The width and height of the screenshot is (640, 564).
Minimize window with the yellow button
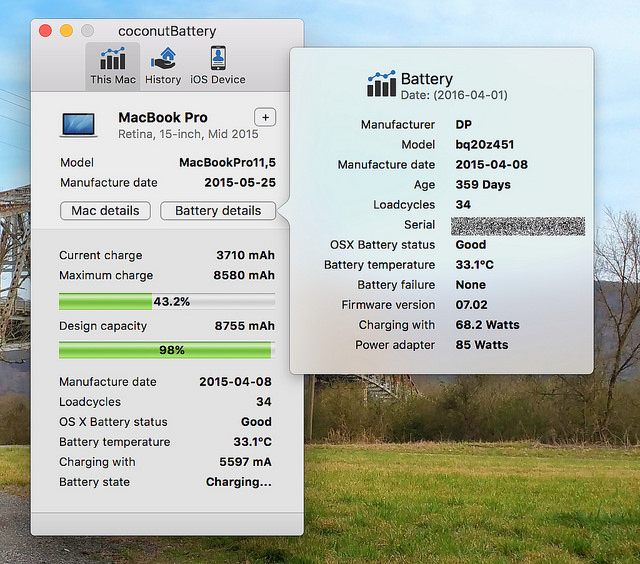[67, 31]
